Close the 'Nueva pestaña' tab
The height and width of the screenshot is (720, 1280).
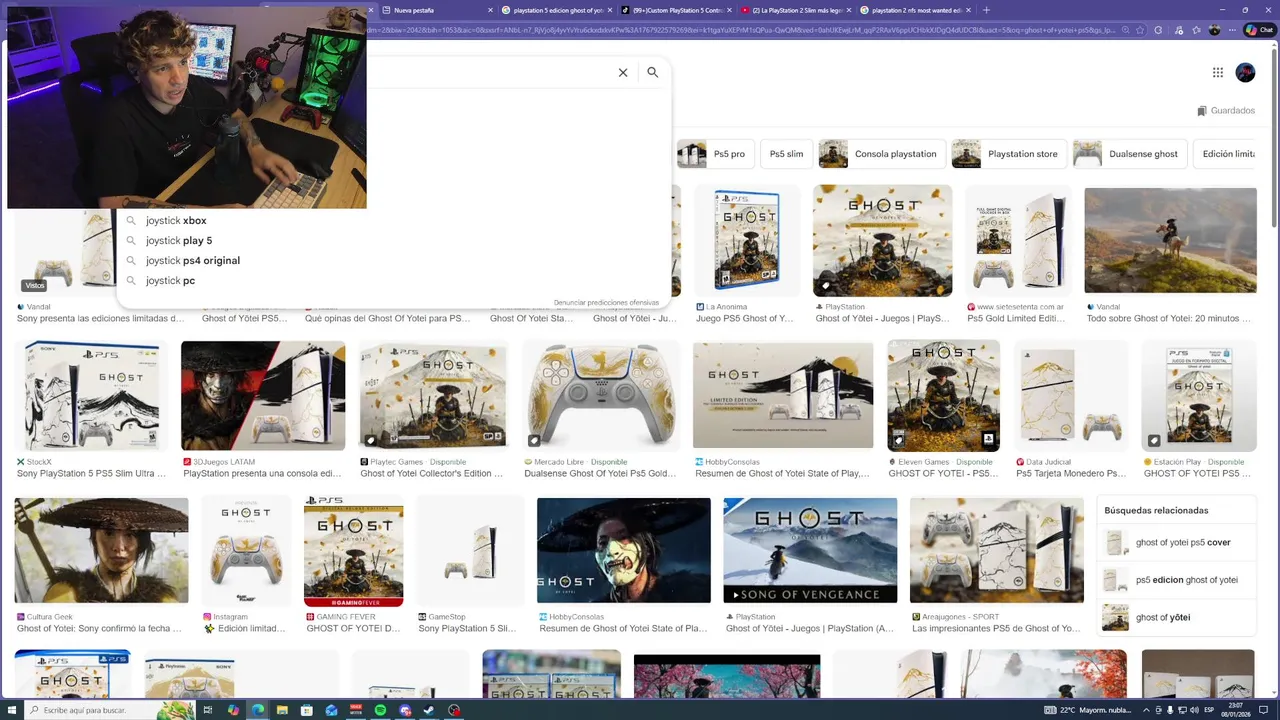click(490, 10)
